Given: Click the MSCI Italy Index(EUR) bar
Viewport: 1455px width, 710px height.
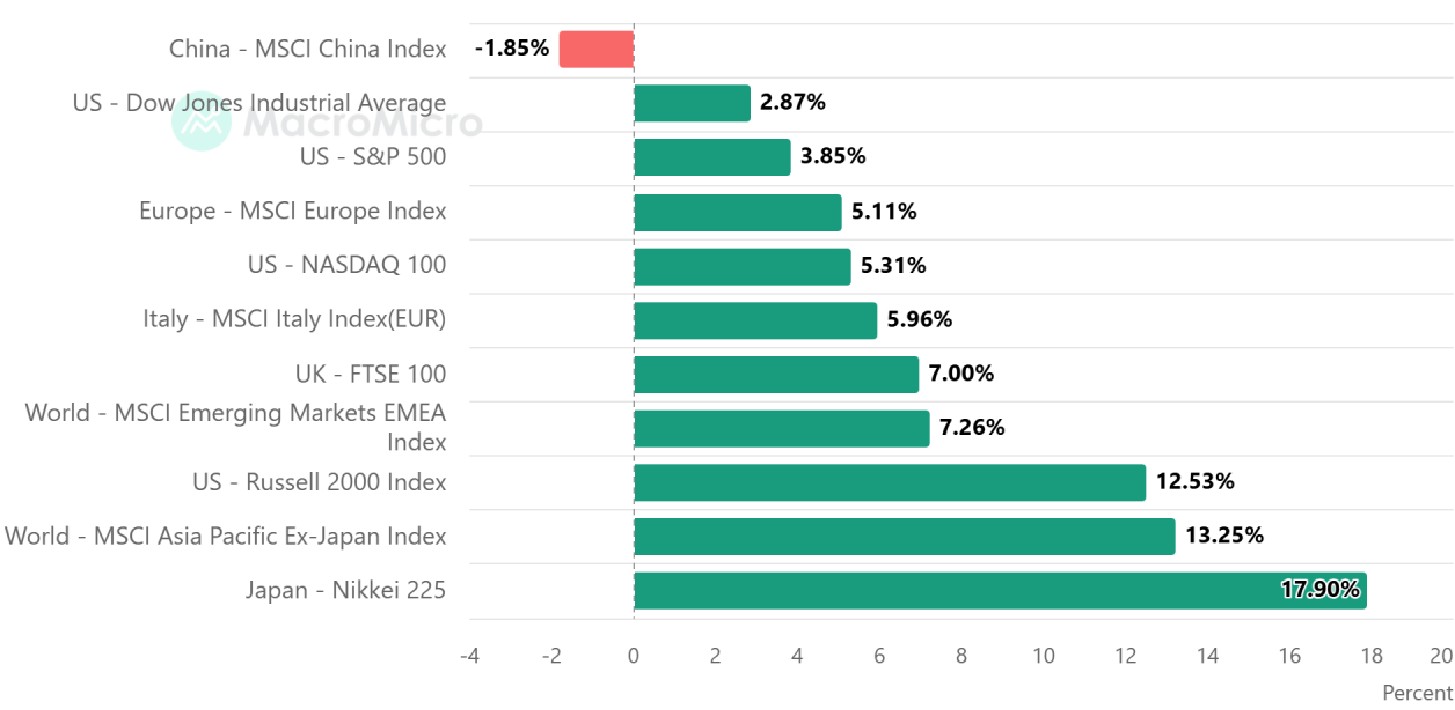Looking at the screenshot, I should pyautogui.click(x=756, y=320).
